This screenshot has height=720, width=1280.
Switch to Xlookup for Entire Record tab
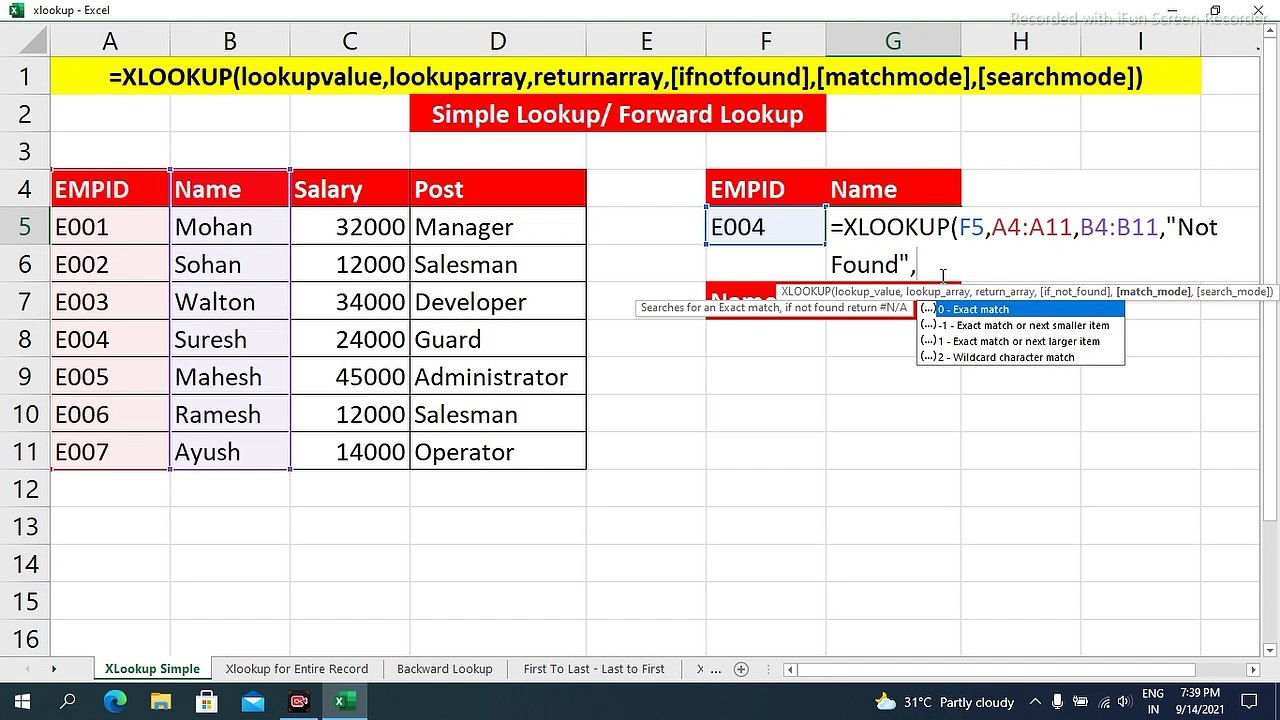click(x=297, y=669)
